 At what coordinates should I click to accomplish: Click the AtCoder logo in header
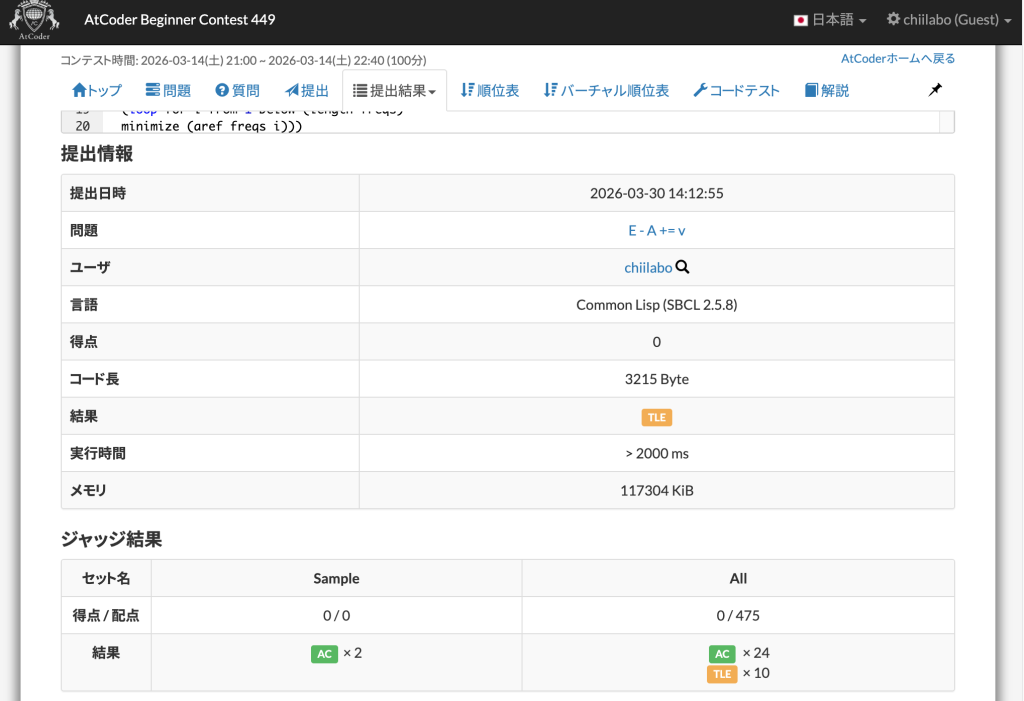(34, 21)
